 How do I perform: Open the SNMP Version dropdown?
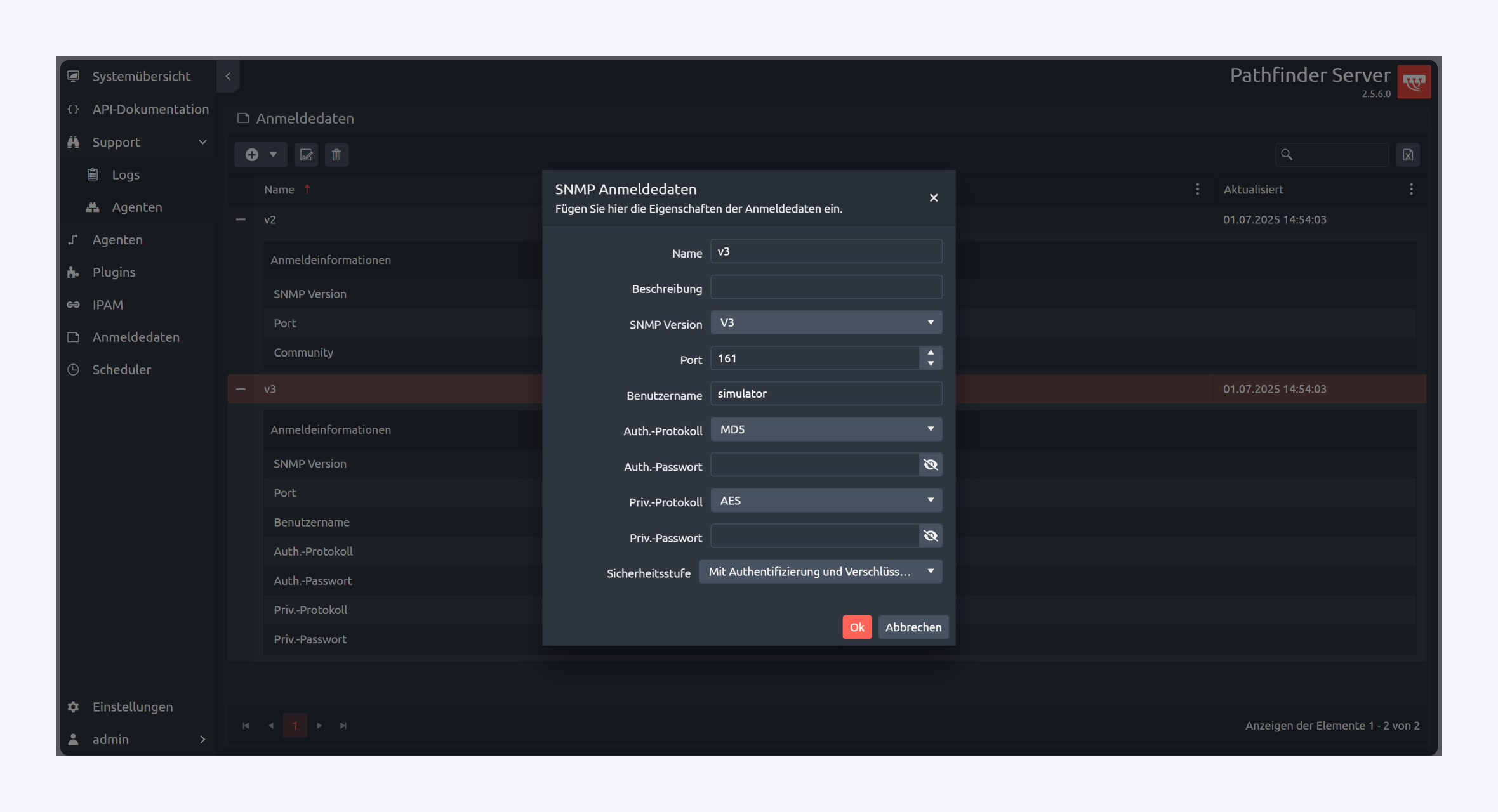pos(826,322)
